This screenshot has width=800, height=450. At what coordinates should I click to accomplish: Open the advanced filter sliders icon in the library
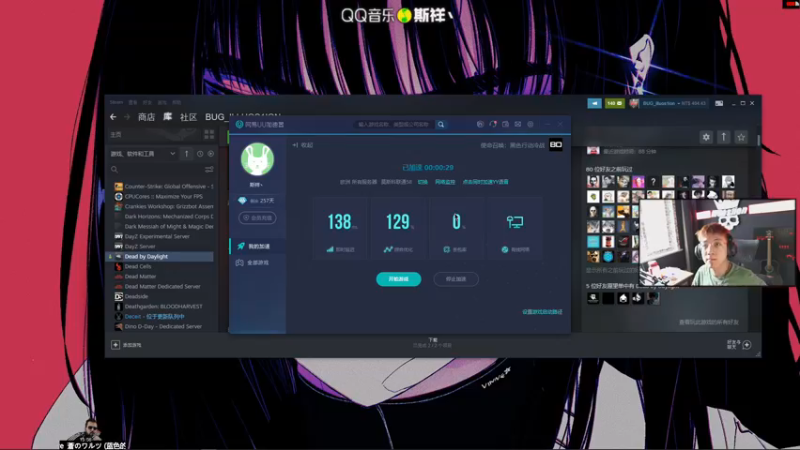209,169
